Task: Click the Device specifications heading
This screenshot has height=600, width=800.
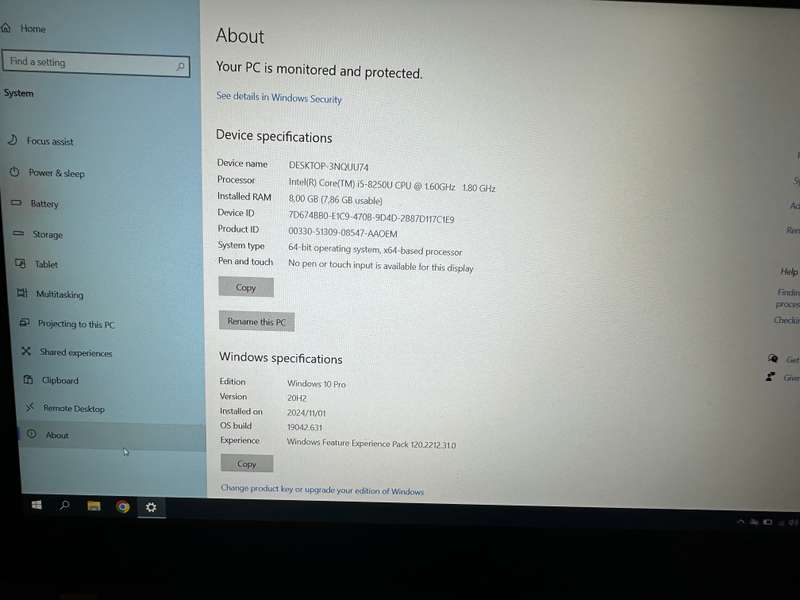Action: pos(274,136)
